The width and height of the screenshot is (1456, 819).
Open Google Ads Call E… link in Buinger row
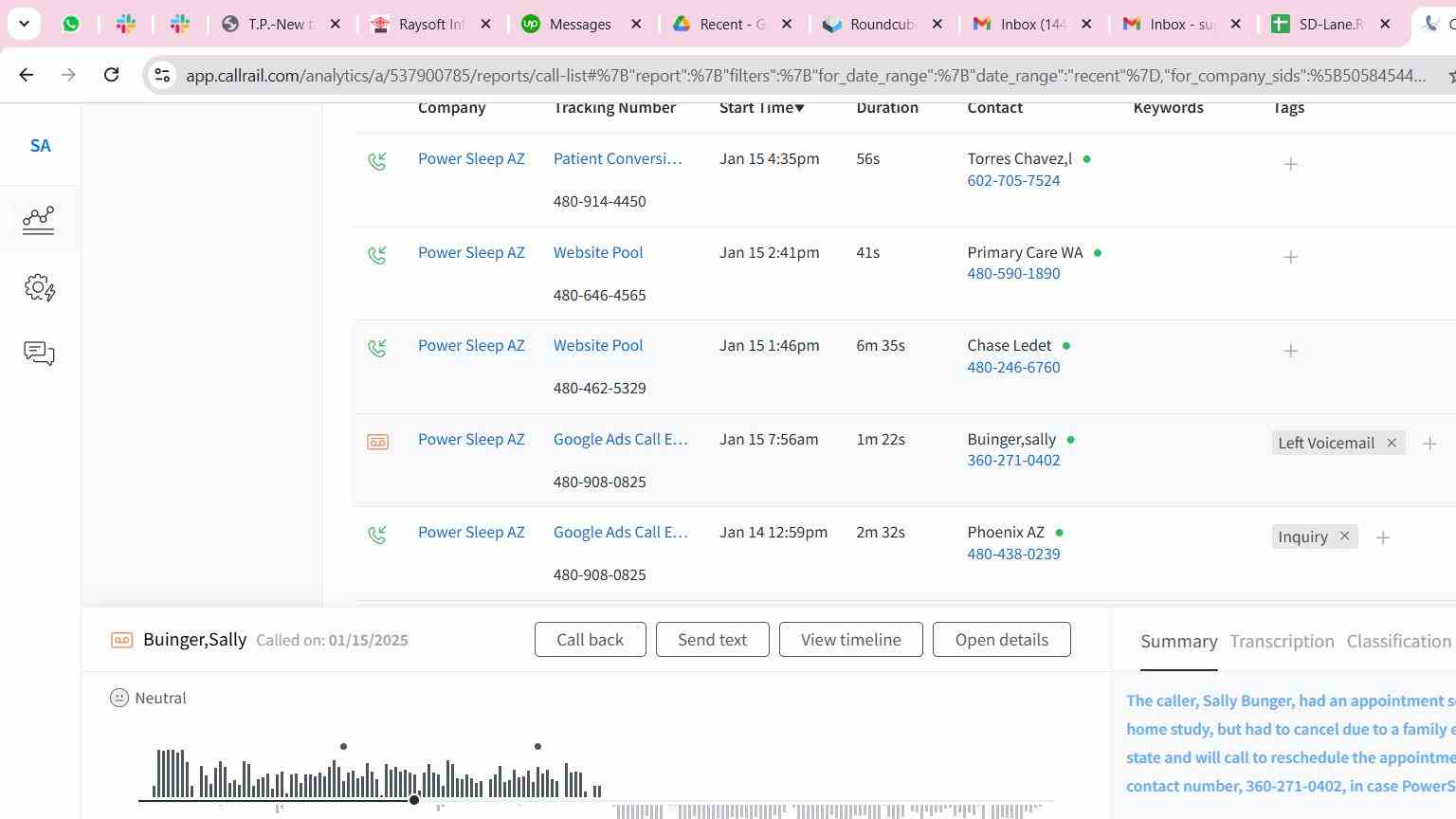pos(621,439)
